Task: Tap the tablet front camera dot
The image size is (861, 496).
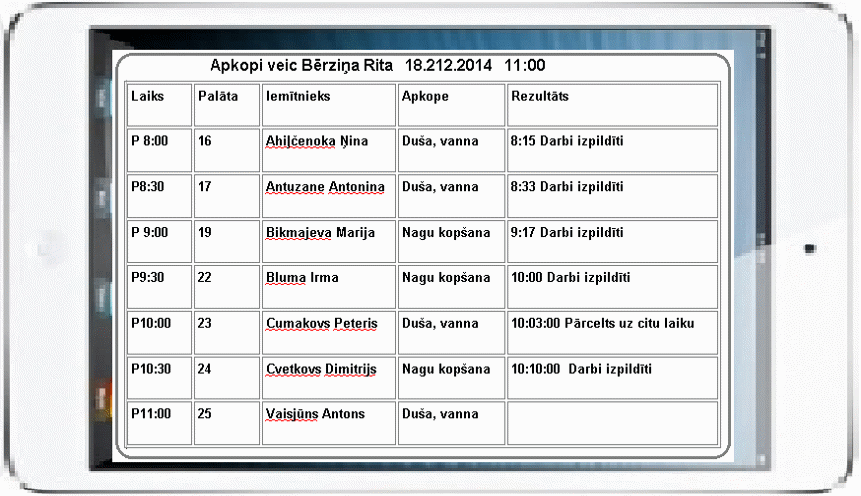Action: pos(809,248)
